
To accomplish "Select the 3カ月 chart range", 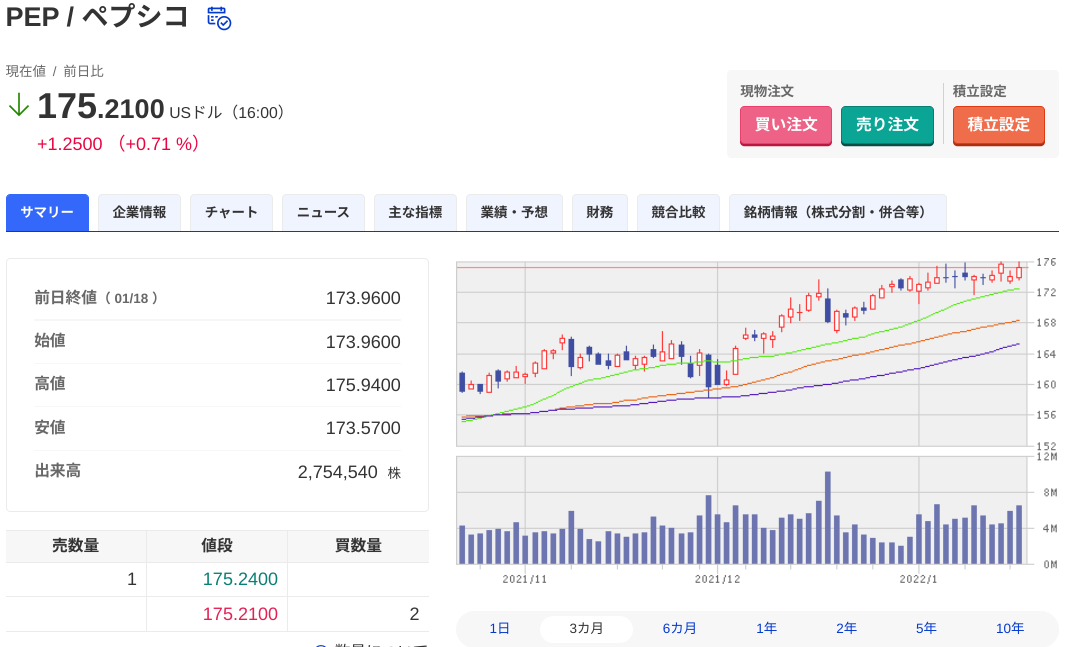I will click(586, 628).
